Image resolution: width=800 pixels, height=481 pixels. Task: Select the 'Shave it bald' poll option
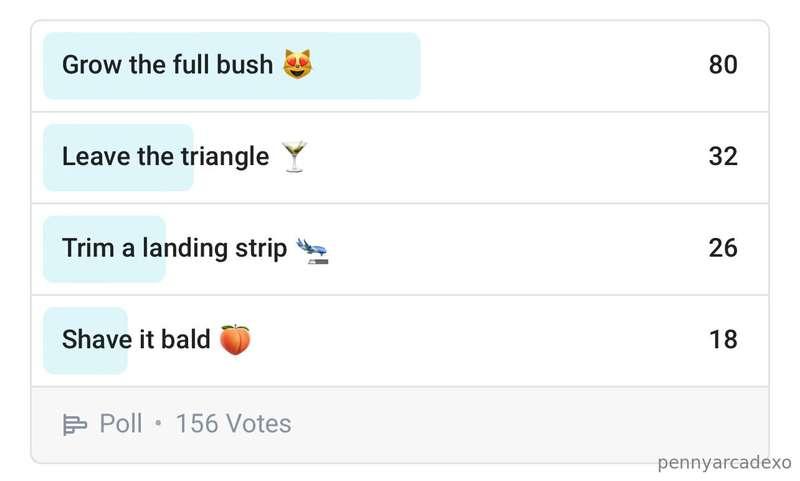click(x=400, y=341)
